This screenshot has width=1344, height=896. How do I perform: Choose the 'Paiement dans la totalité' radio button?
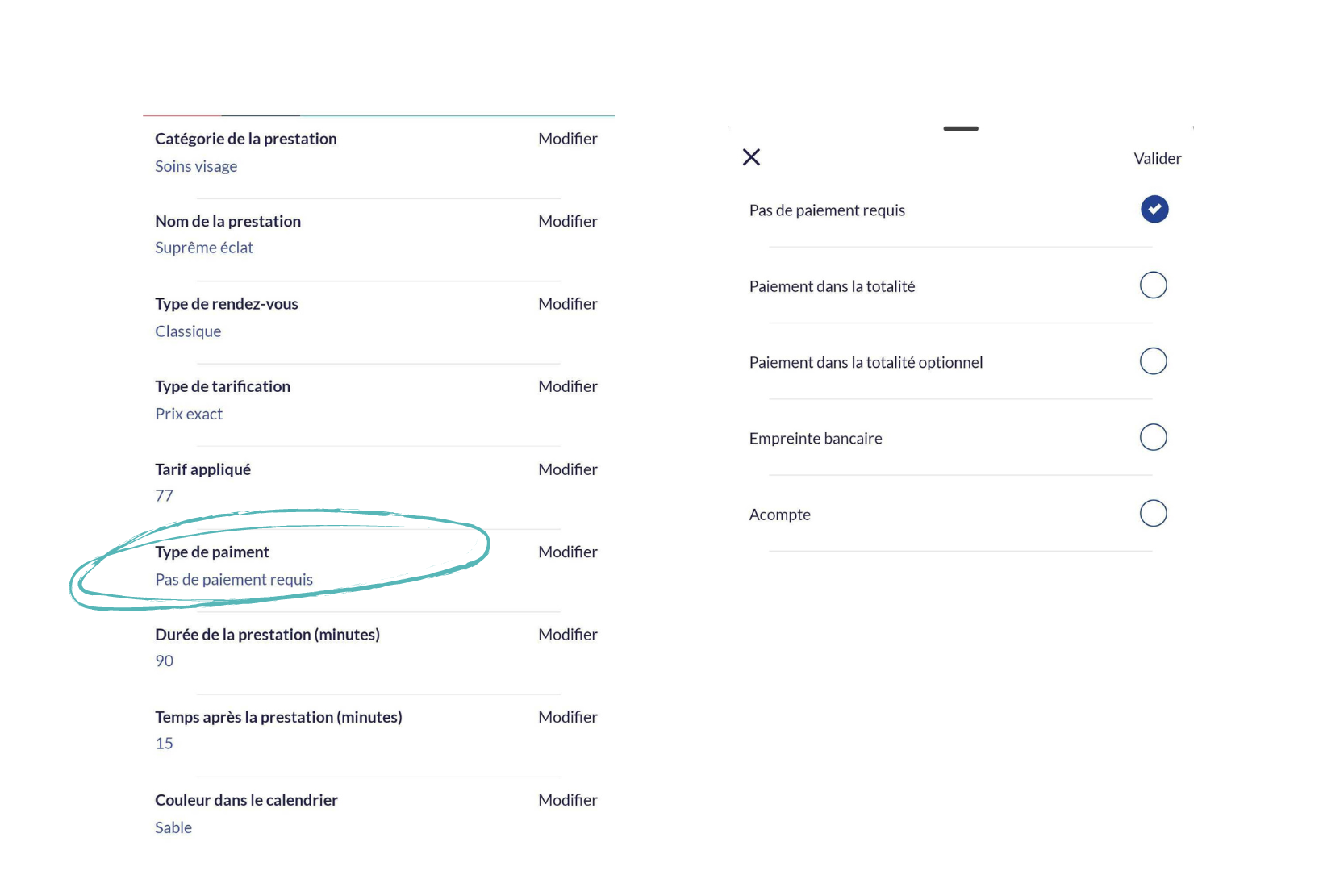click(1153, 285)
